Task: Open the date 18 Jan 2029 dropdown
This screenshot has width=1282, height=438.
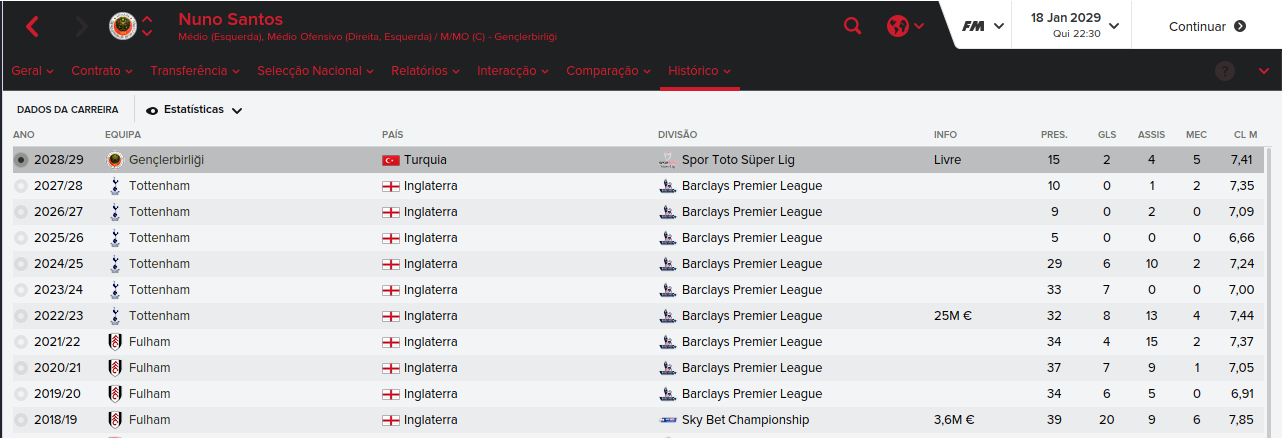Action: point(1075,25)
